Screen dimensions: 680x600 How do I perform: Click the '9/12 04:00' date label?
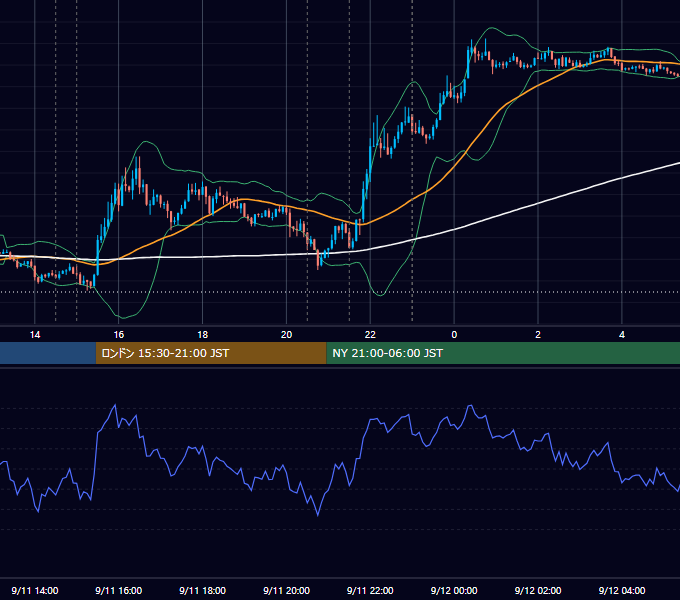pyautogui.click(x=622, y=590)
